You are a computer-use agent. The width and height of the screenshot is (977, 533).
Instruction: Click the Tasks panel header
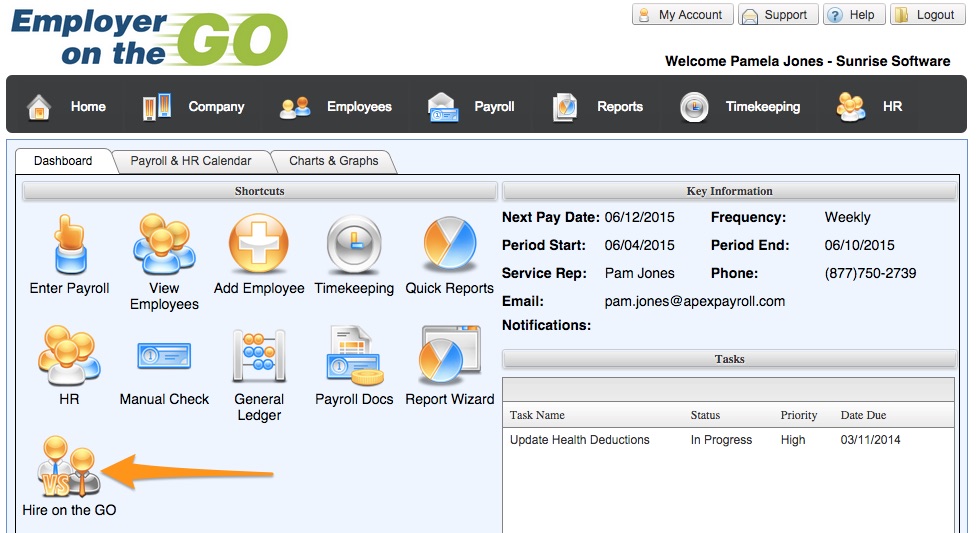tap(729, 358)
